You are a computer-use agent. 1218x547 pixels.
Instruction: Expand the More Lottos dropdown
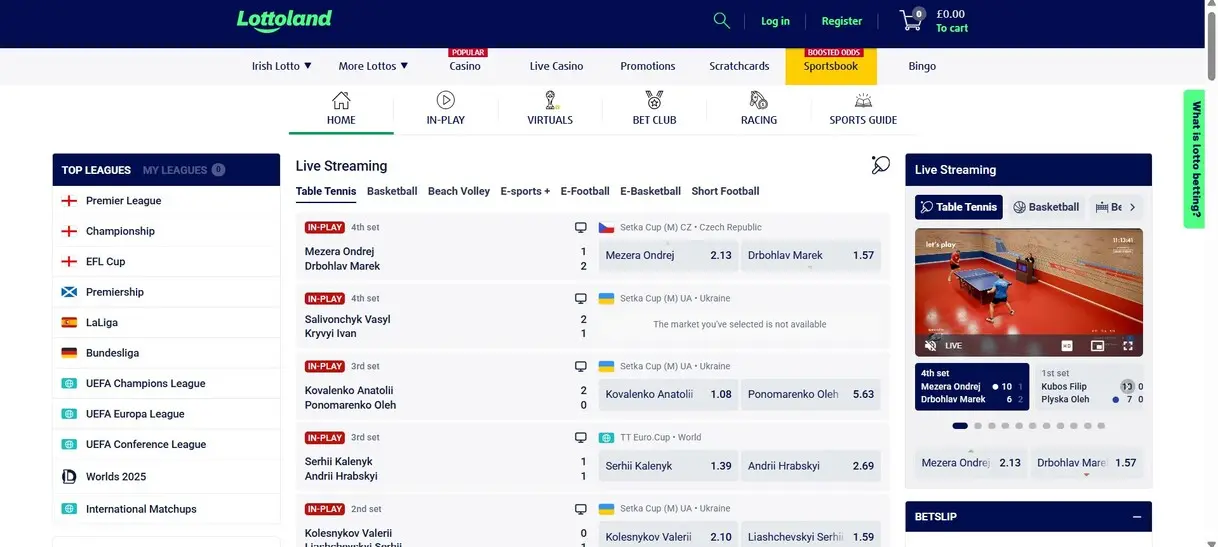(x=373, y=66)
